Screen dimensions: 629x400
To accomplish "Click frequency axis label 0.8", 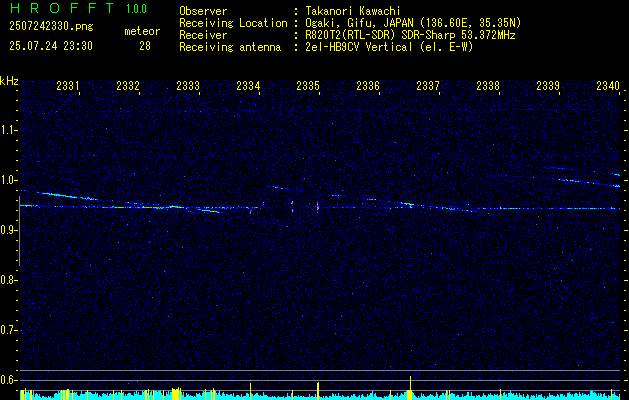I will [x=8, y=280].
